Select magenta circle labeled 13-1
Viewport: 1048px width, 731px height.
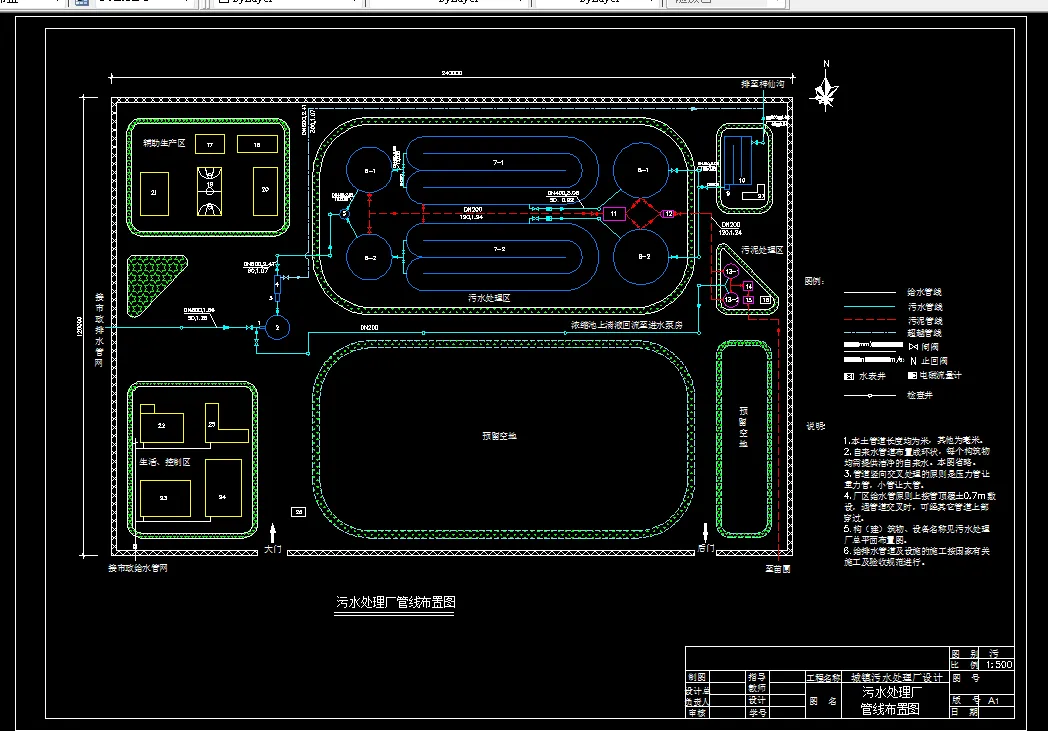[731, 272]
